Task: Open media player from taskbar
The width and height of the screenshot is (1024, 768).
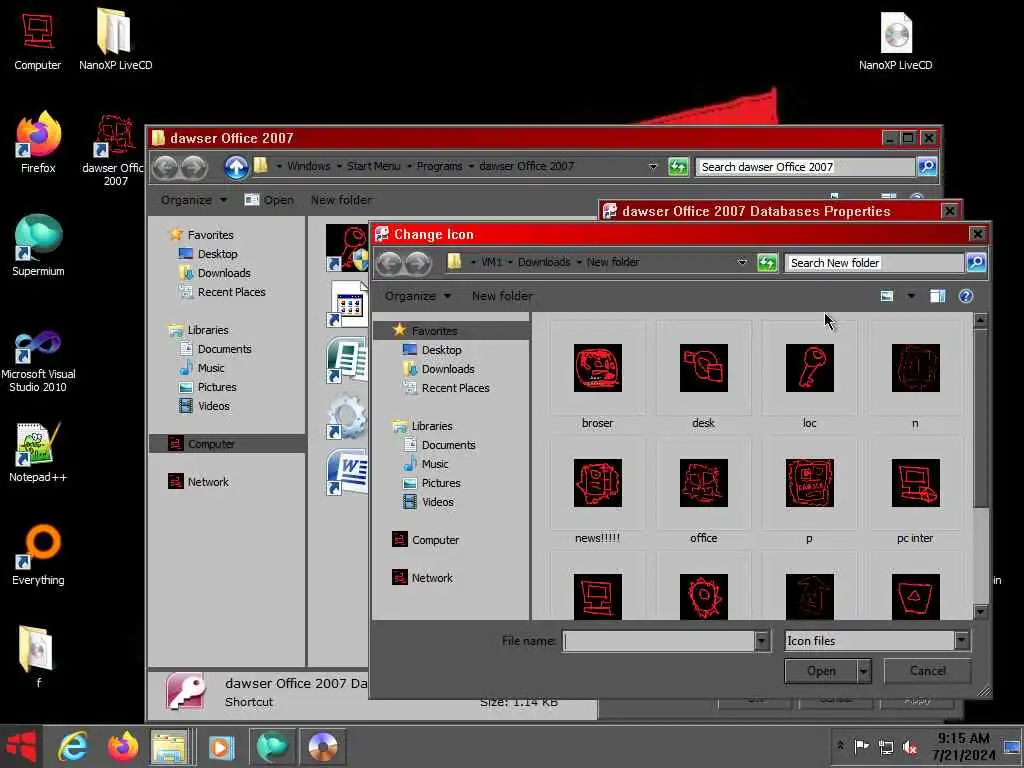Action: point(221,747)
